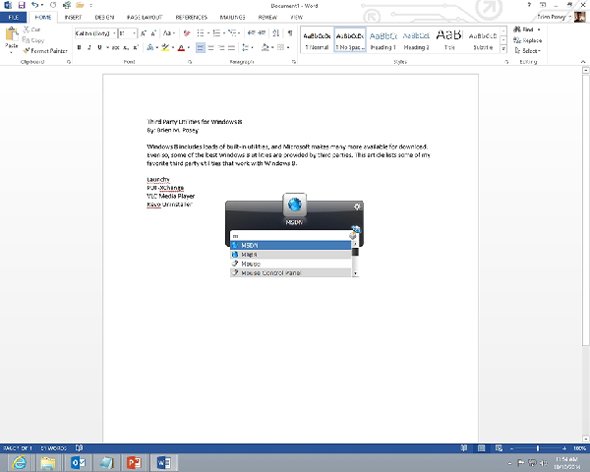The image size is (590, 472).
Task: Open the font size dropdown
Action: 134,33
